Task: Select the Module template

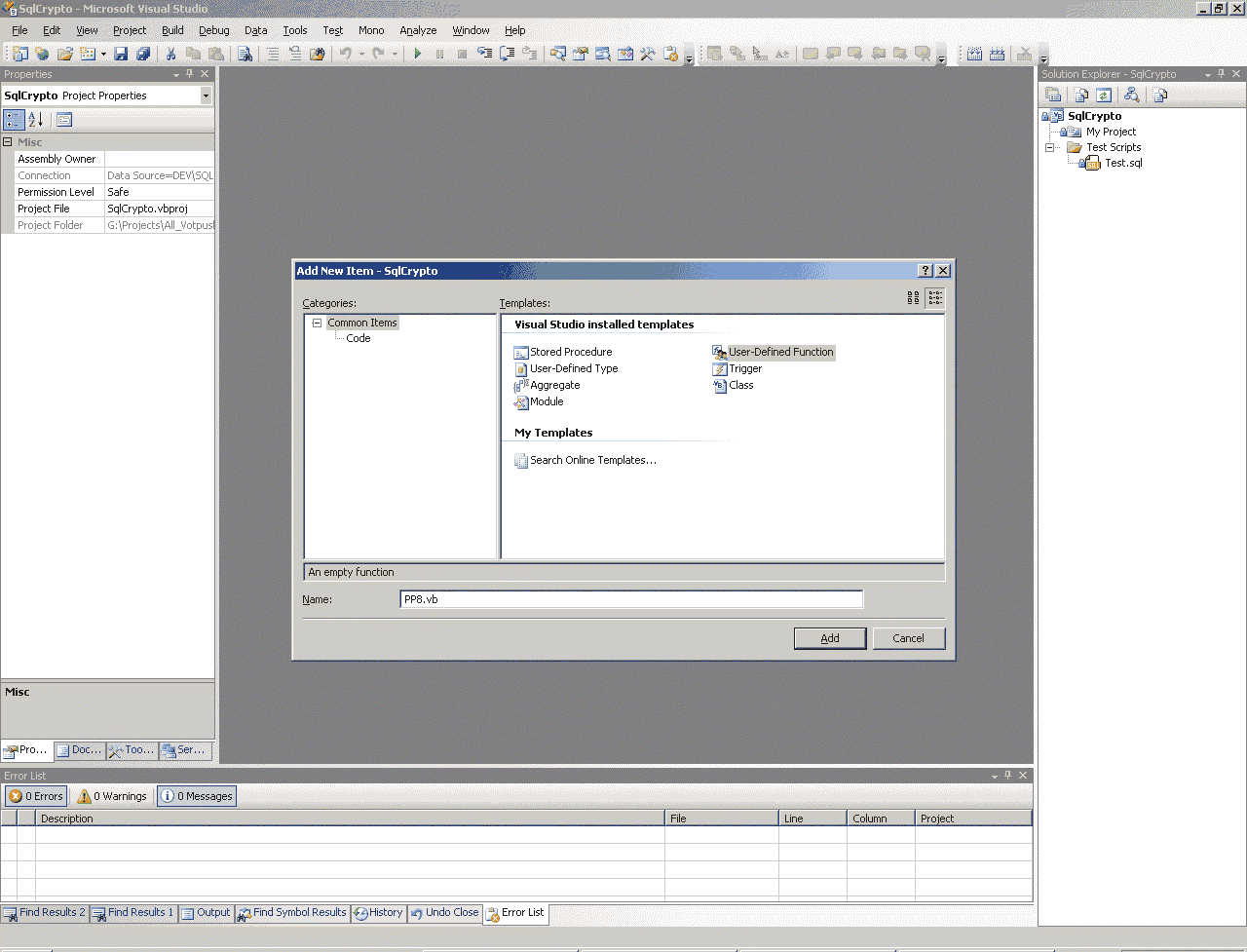Action: [539, 401]
